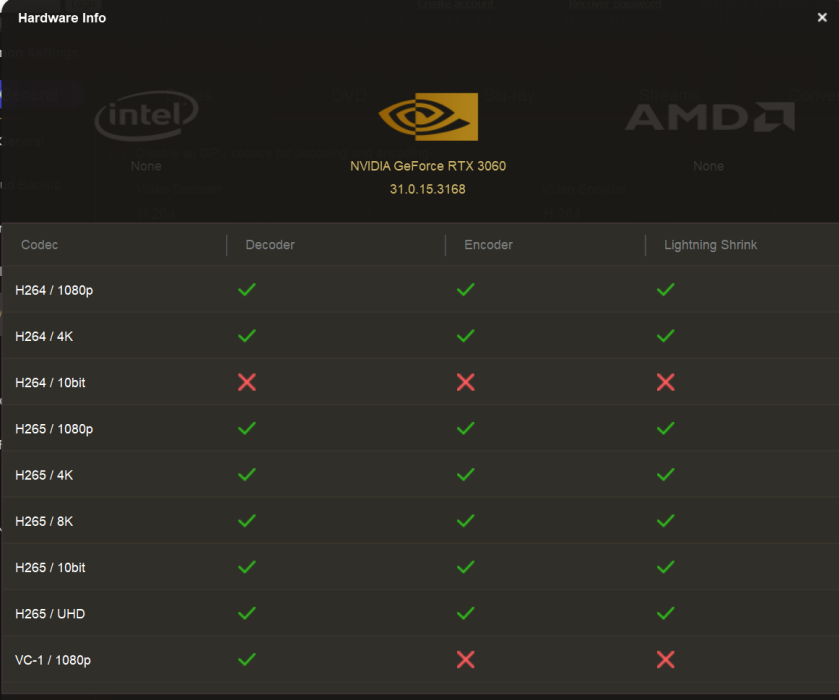Viewport: 839px width, 700px height.
Task: Click the Decoder column header
Action: point(270,245)
